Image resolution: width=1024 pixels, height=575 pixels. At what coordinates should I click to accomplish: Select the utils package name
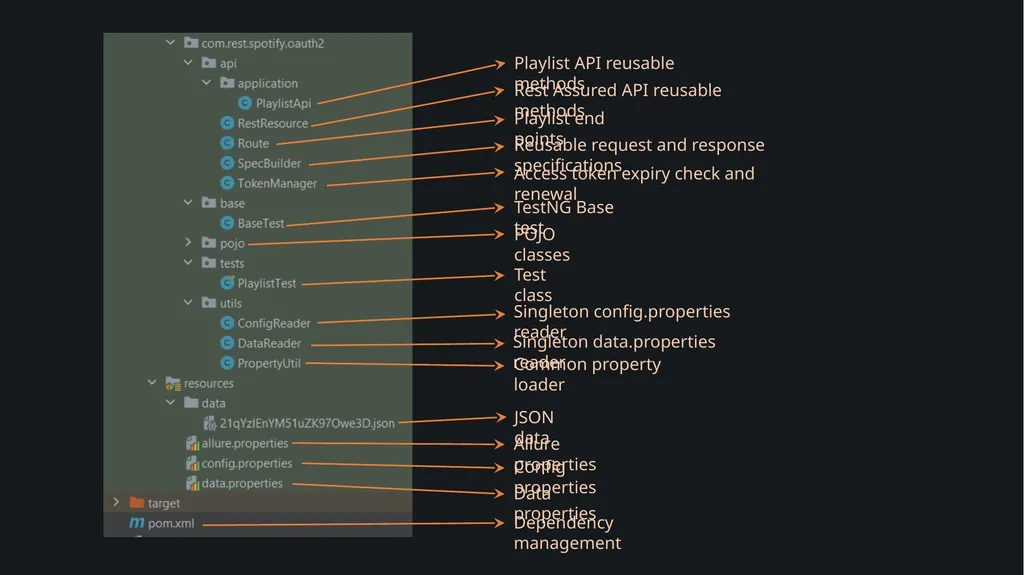[x=231, y=303]
